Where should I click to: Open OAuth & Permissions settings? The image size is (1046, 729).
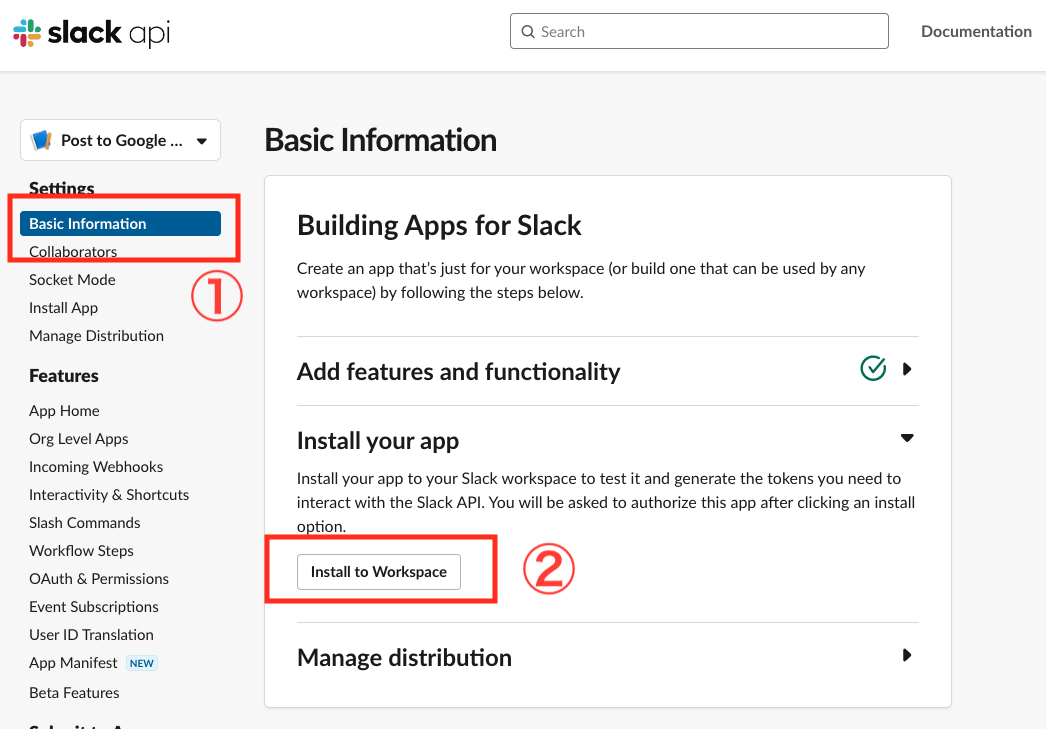pyautogui.click(x=99, y=578)
